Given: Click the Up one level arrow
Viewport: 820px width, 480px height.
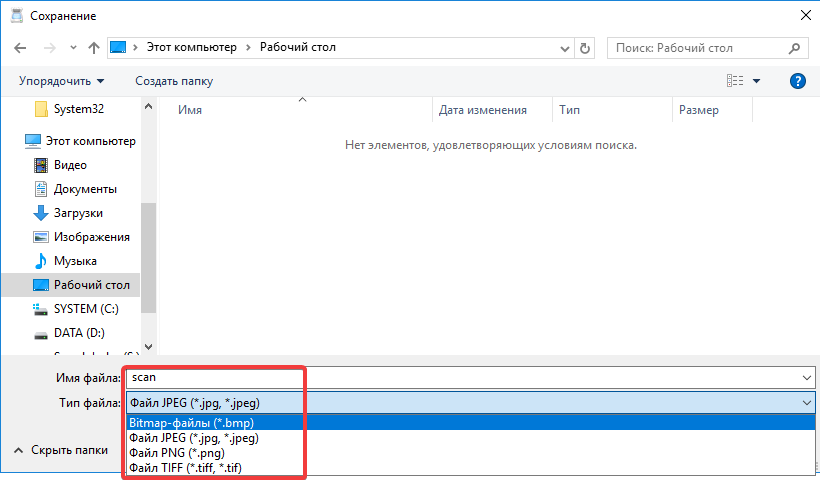Looking at the screenshot, I should 93,48.
